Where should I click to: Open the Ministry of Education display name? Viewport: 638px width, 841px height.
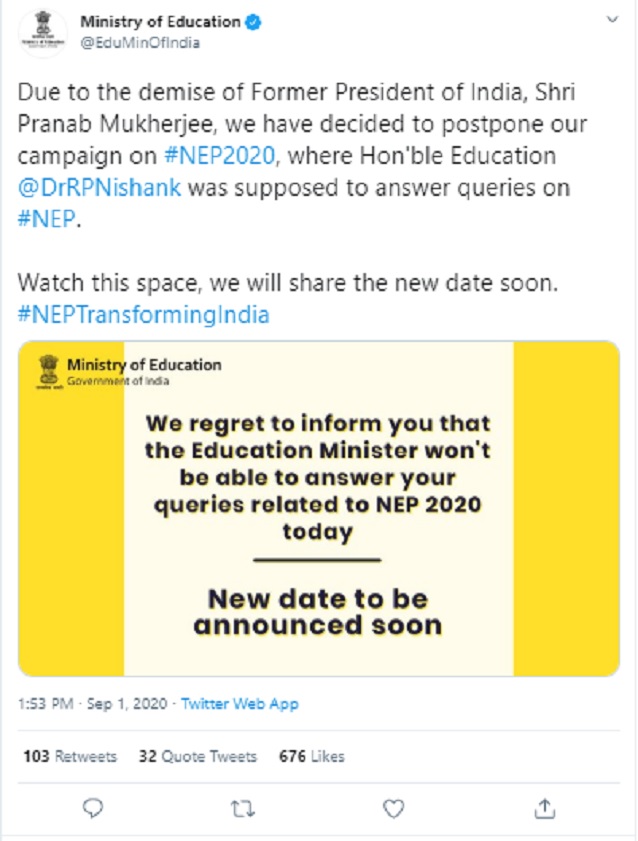(159, 23)
